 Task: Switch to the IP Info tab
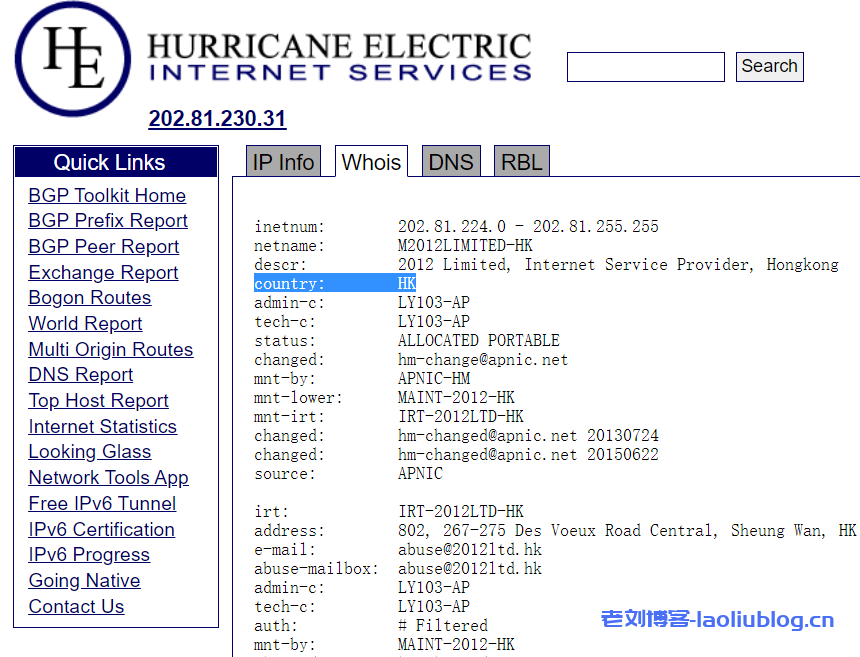tap(283, 160)
